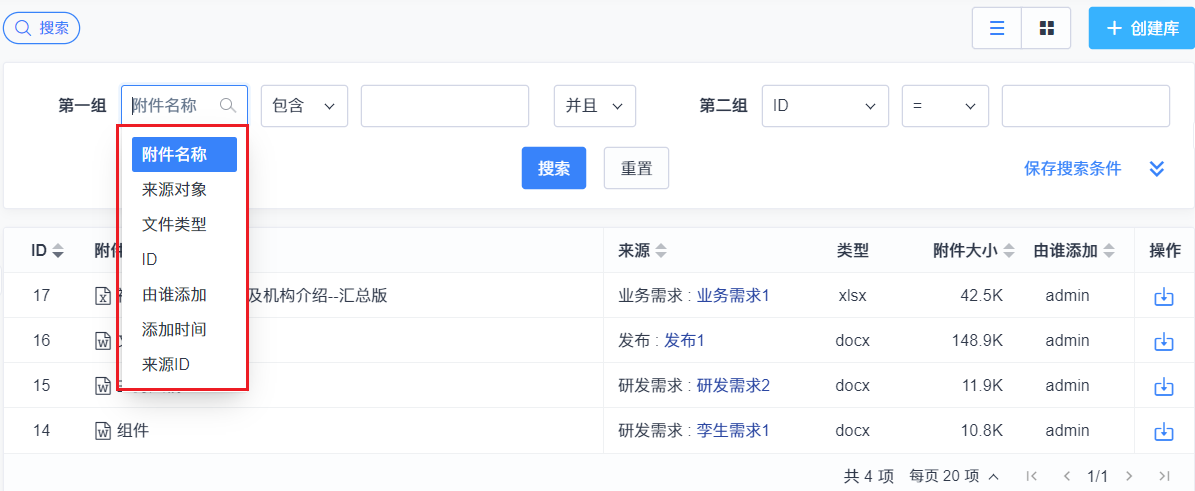Click the 11.9K size cell

click(x=982, y=386)
